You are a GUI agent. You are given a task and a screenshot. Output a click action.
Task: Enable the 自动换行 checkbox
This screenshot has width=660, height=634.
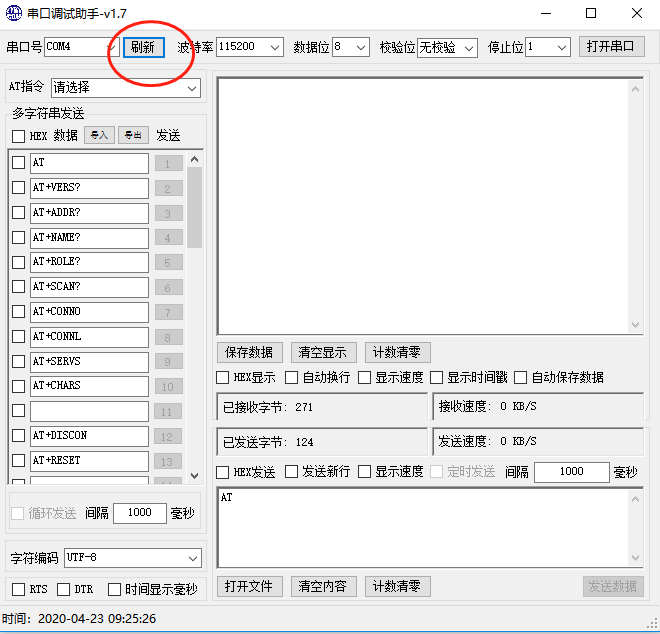292,378
